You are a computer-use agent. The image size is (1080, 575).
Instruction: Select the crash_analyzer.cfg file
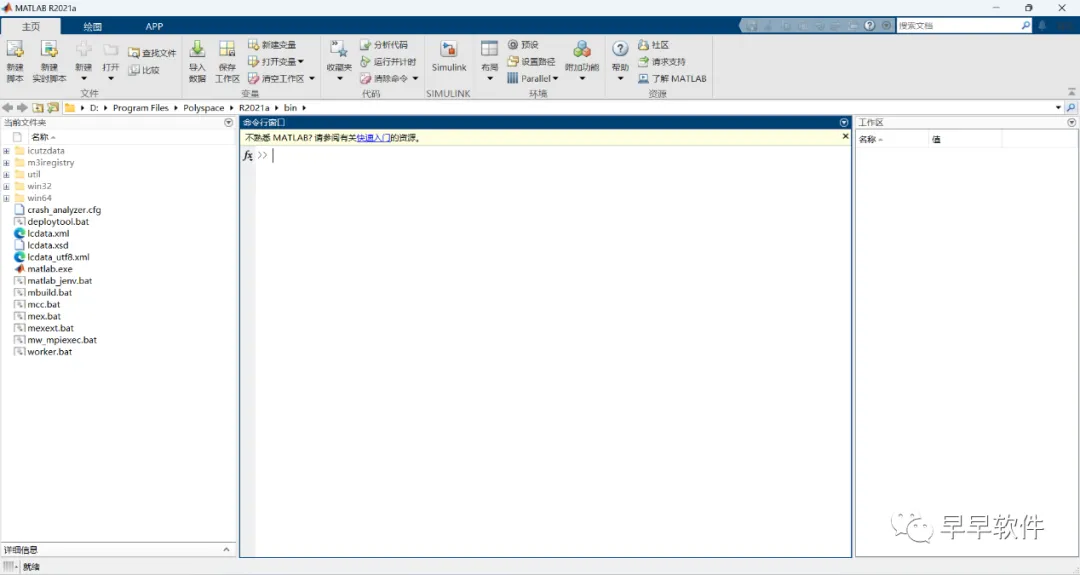point(64,210)
